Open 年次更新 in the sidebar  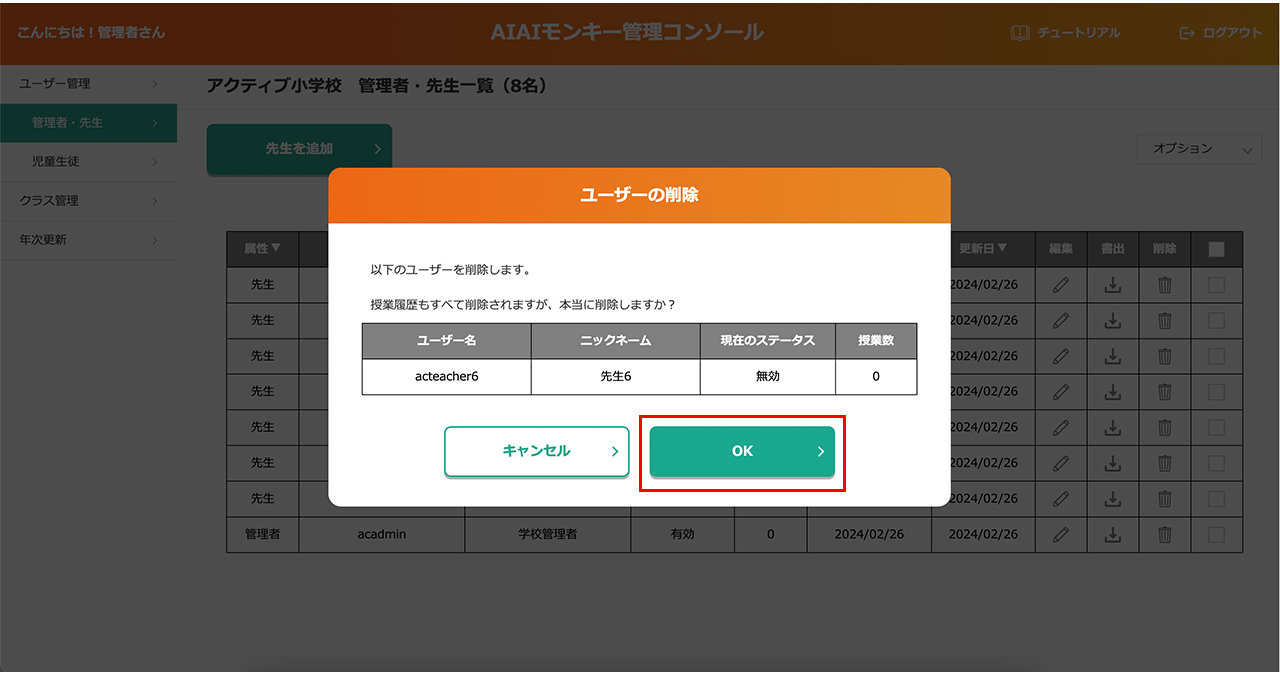(x=88, y=240)
